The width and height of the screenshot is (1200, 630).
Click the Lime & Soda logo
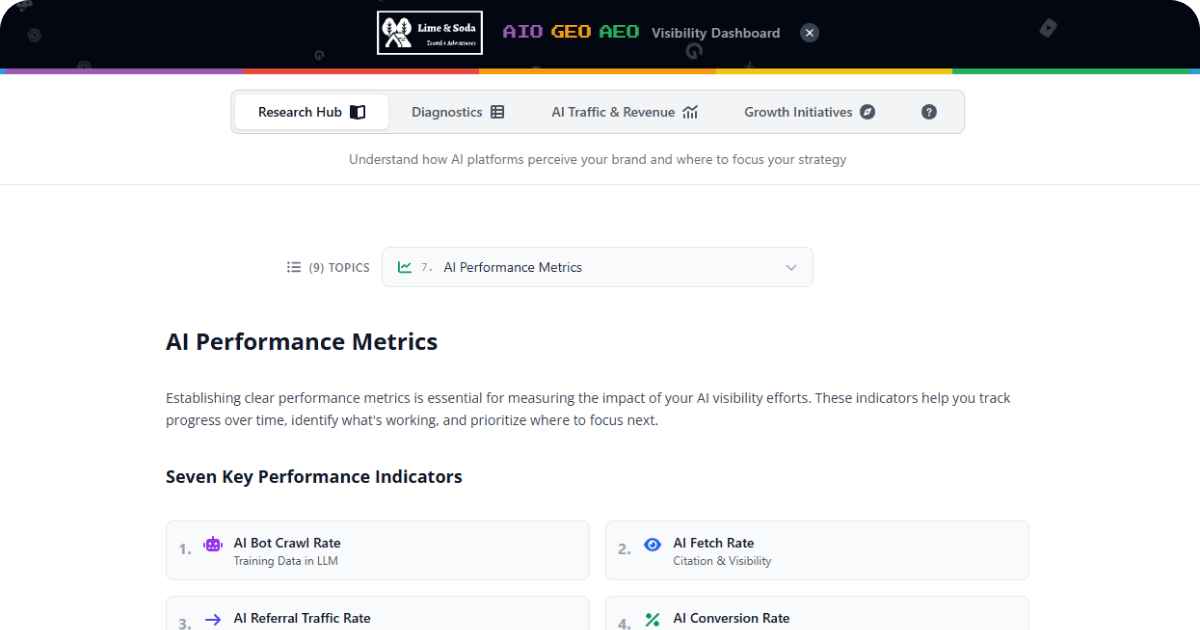[x=429, y=32]
